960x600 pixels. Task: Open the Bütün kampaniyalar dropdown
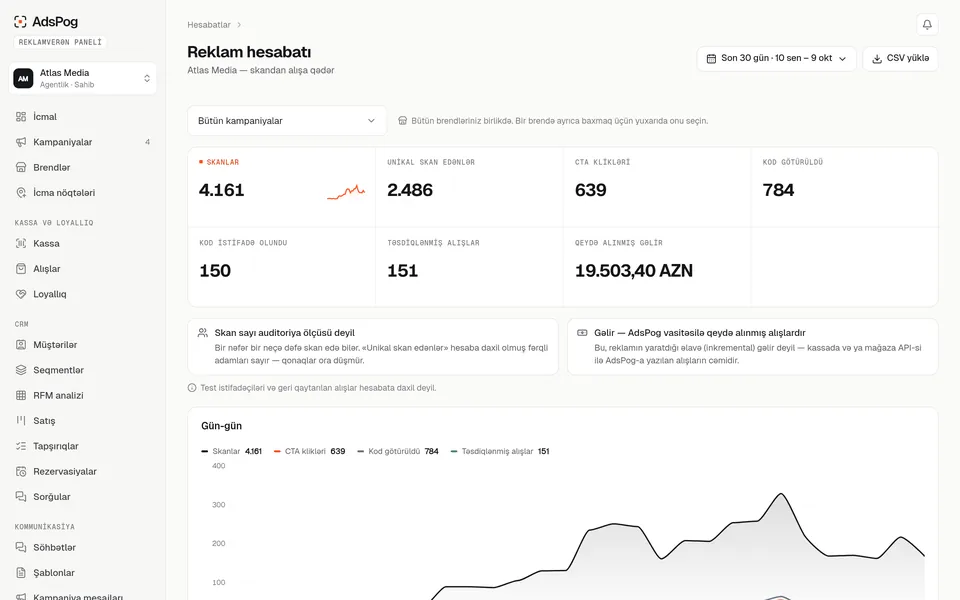[287, 121]
